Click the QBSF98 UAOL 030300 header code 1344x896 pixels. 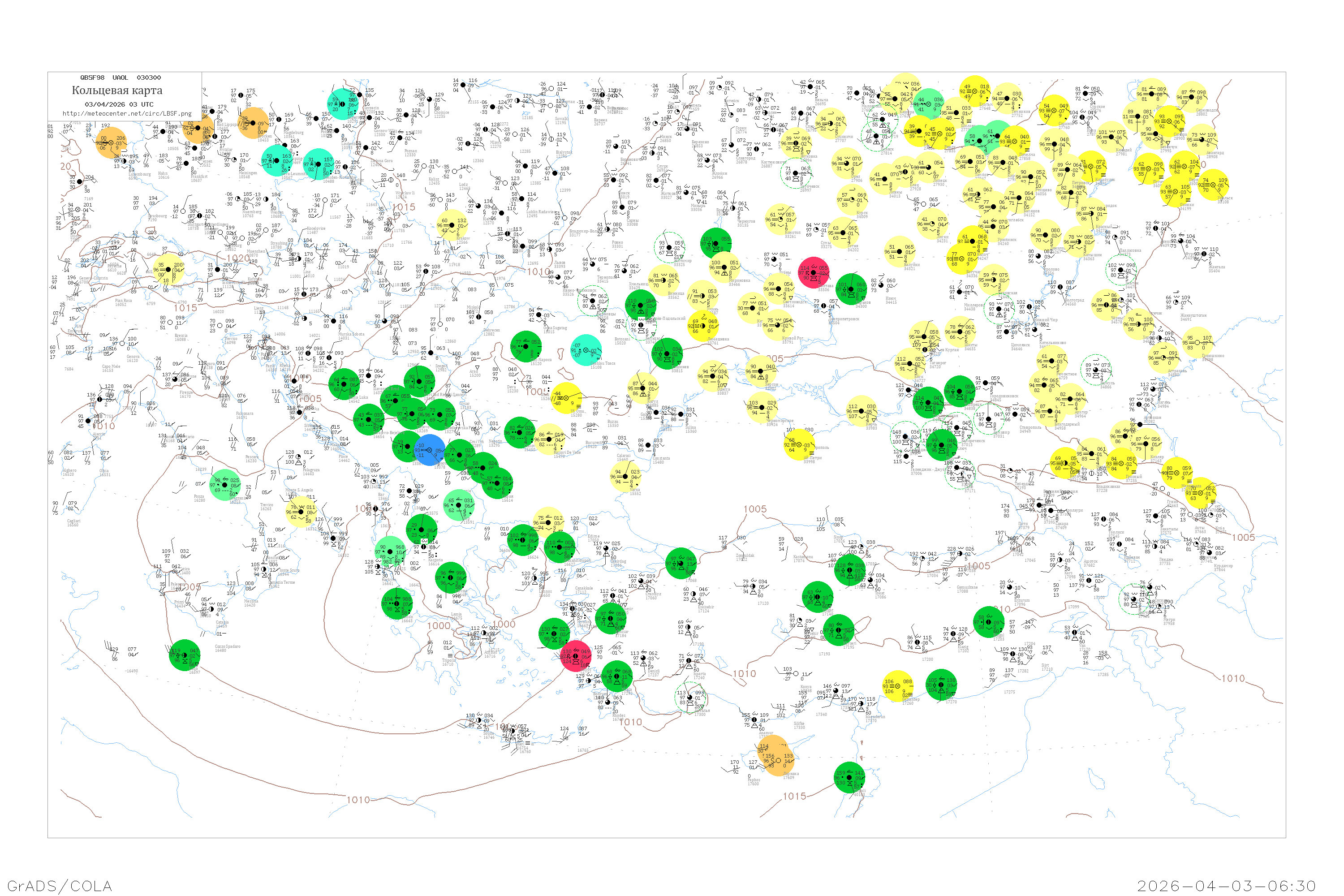tap(121, 78)
